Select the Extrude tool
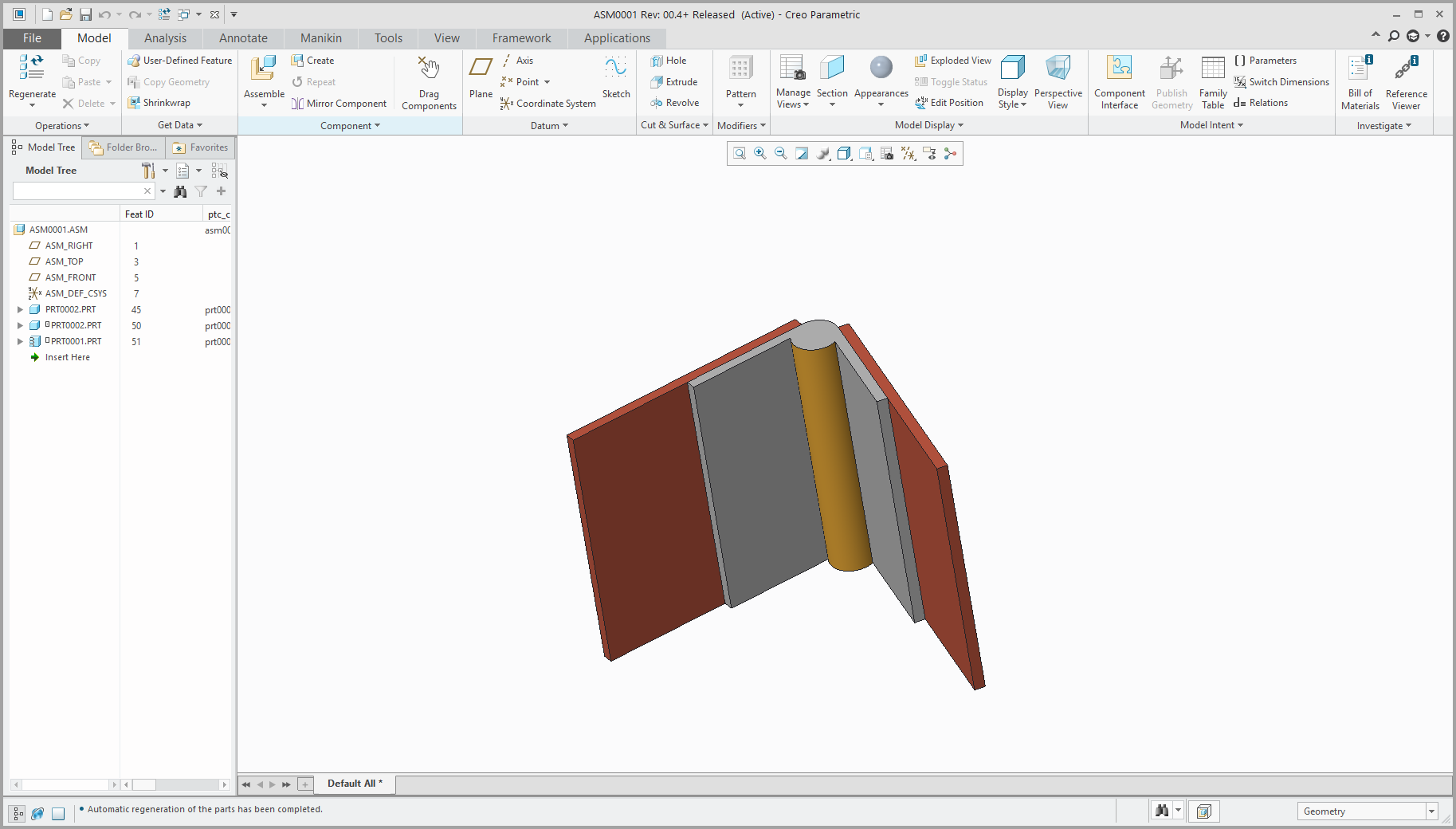Image resolution: width=1456 pixels, height=829 pixels. coord(674,82)
